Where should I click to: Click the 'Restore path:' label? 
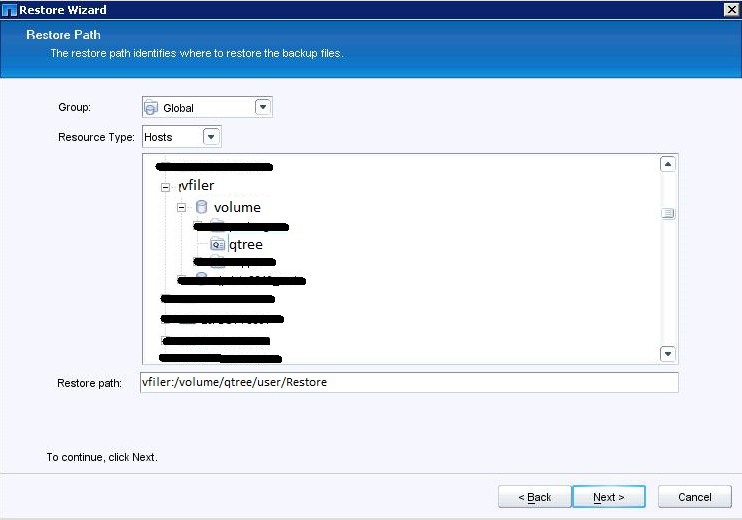pos(89,383)
